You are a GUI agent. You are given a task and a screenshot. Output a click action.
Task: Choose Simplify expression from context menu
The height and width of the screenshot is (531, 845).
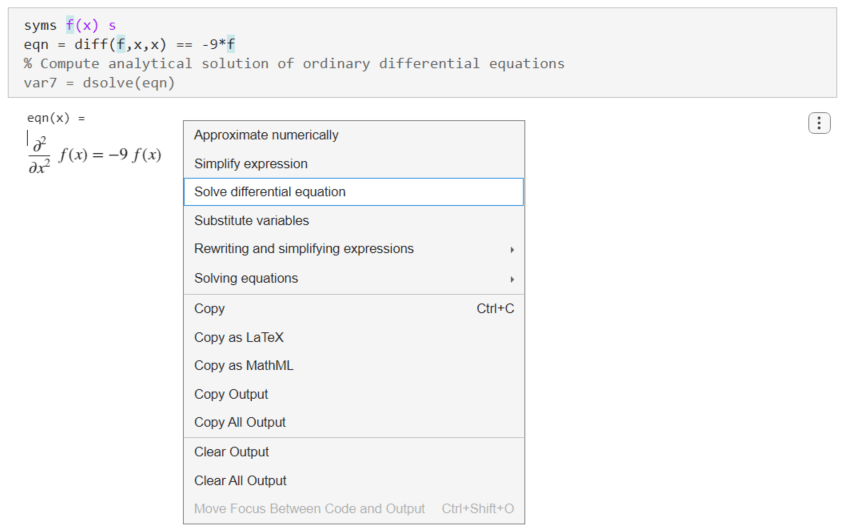[251, 164]
